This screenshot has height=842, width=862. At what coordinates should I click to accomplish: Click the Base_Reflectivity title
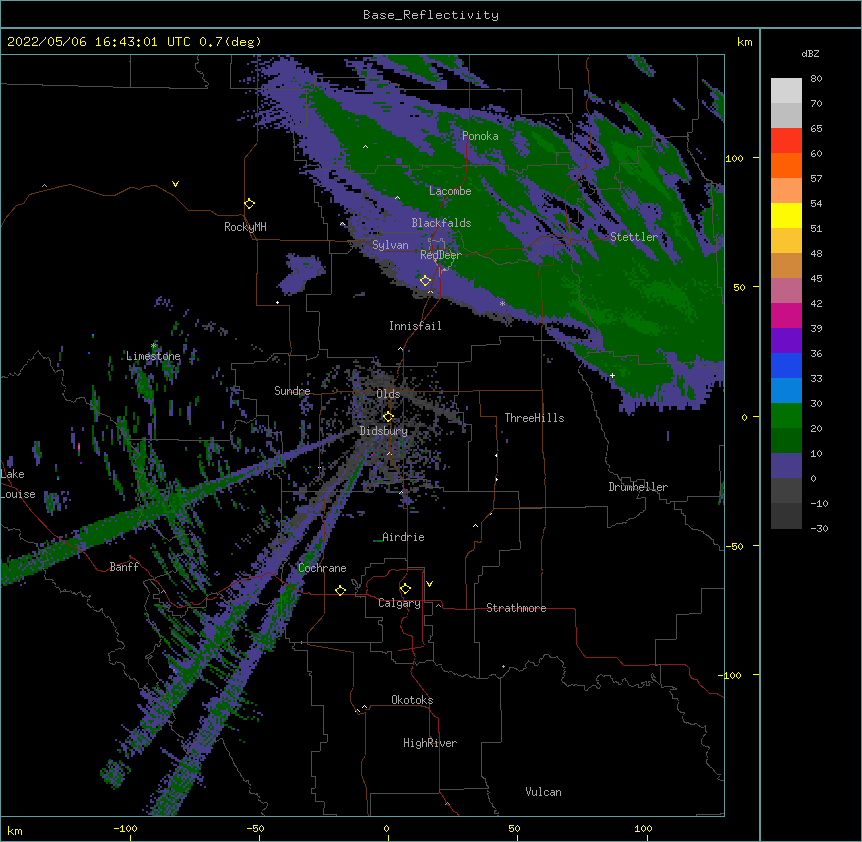click(x=431, y=15)
